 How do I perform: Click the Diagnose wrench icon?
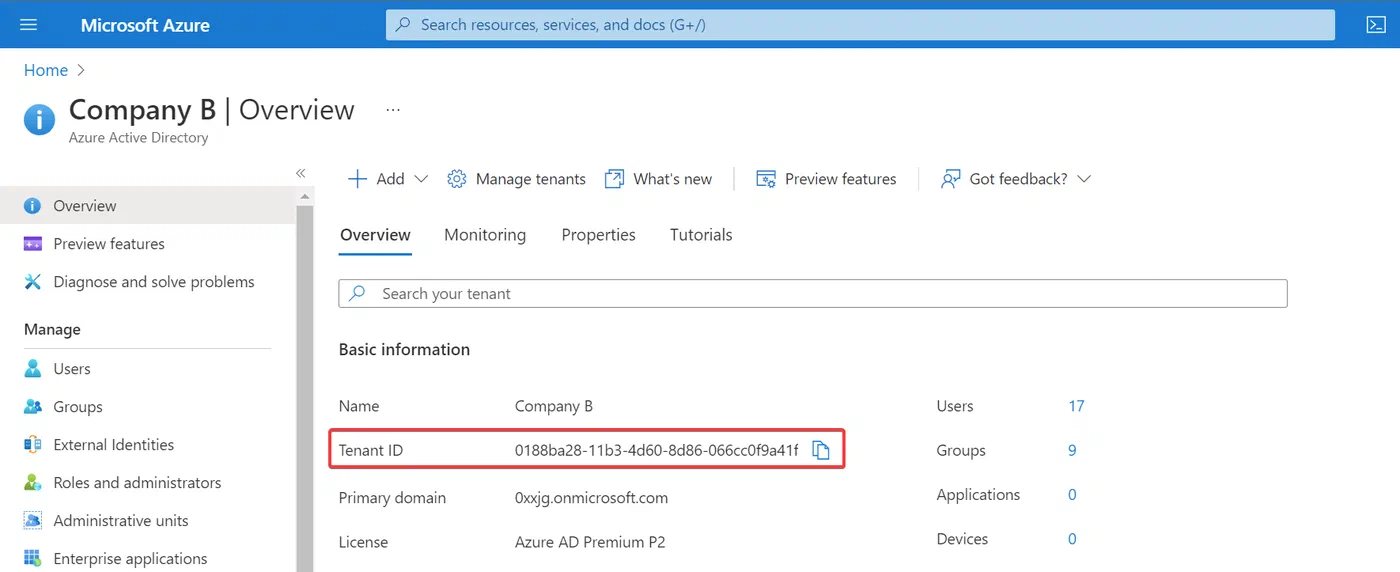pos(33,281)
